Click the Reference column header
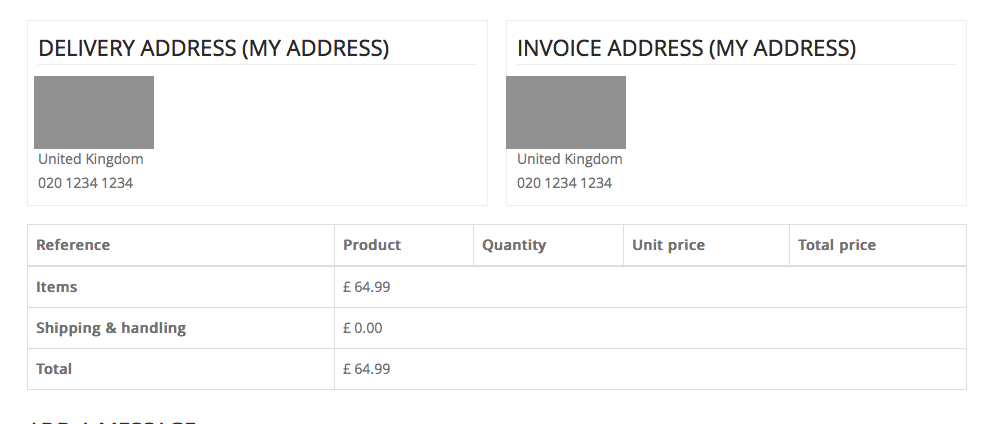 coord(73,245)
